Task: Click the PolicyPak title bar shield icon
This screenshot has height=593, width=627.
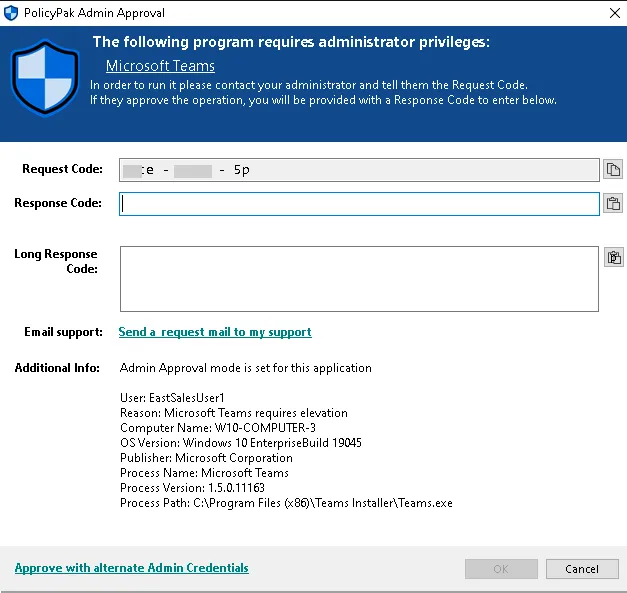Action: [11, 13]
